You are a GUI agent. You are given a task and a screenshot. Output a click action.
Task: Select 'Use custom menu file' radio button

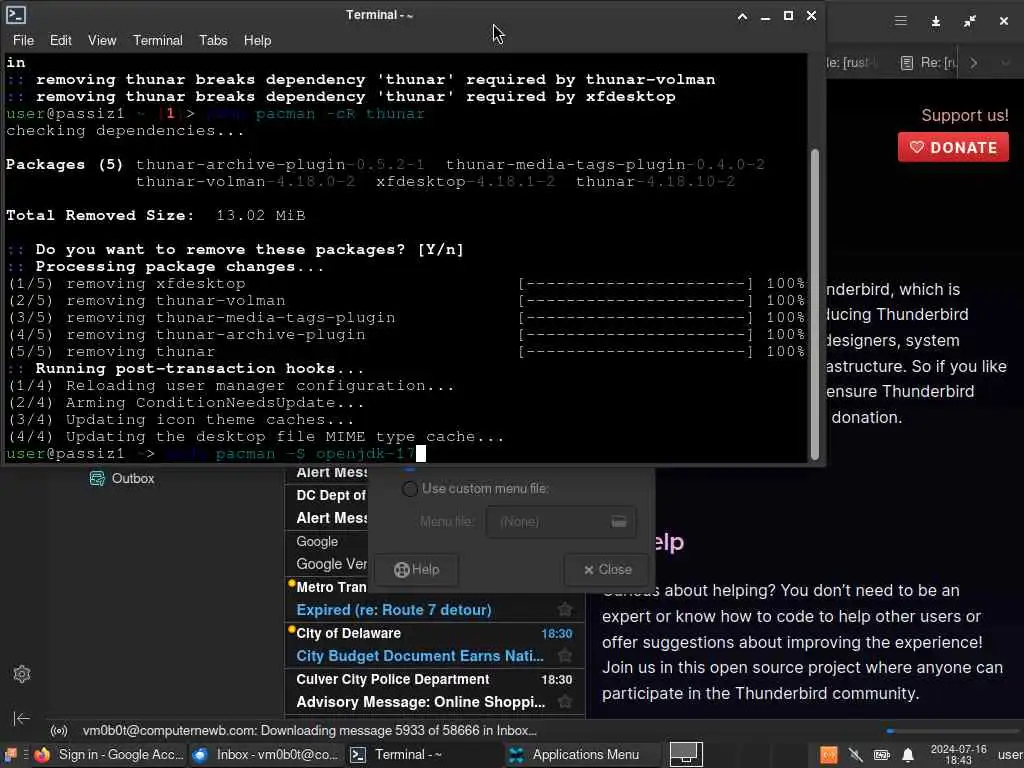(x=409, y=488)
